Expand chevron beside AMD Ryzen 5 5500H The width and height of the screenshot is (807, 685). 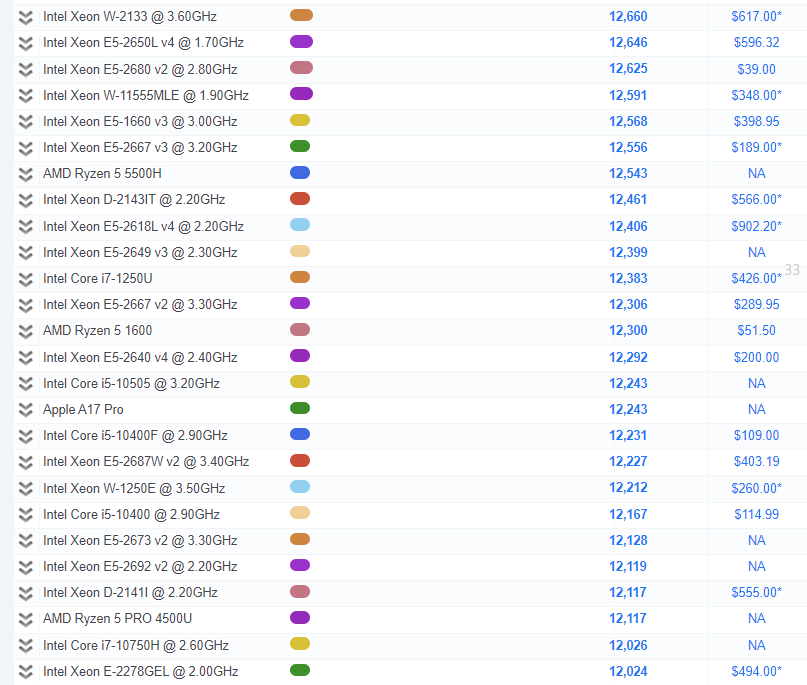coord(26,174)
